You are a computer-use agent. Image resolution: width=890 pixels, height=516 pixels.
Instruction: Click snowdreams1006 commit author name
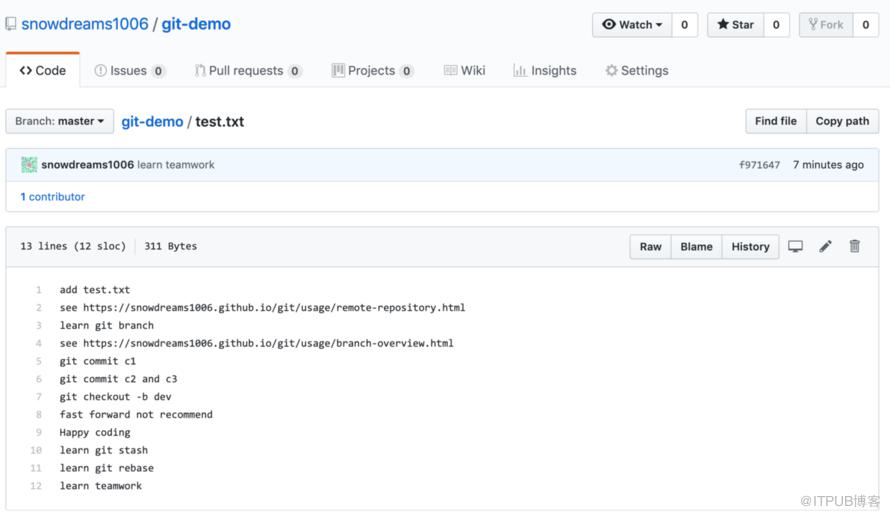pyautogui.click(x=87, y=165)
